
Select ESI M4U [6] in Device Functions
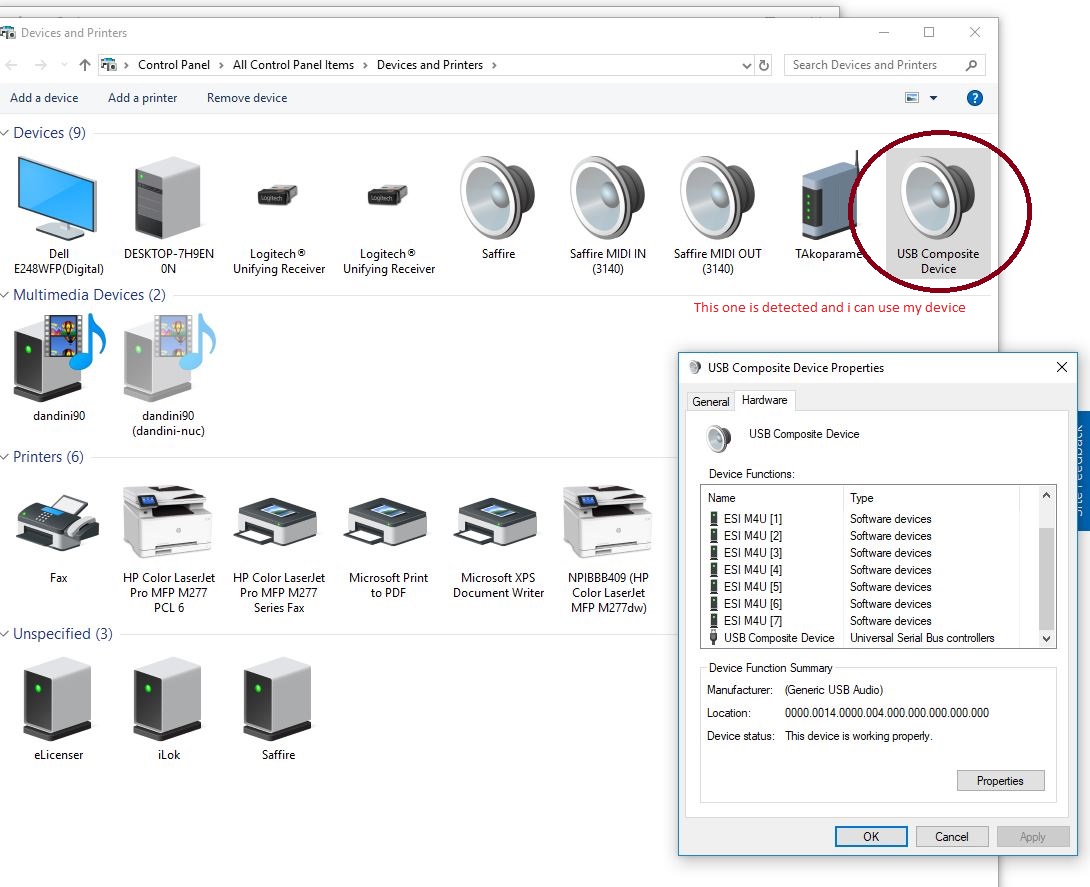pos(860,604)
